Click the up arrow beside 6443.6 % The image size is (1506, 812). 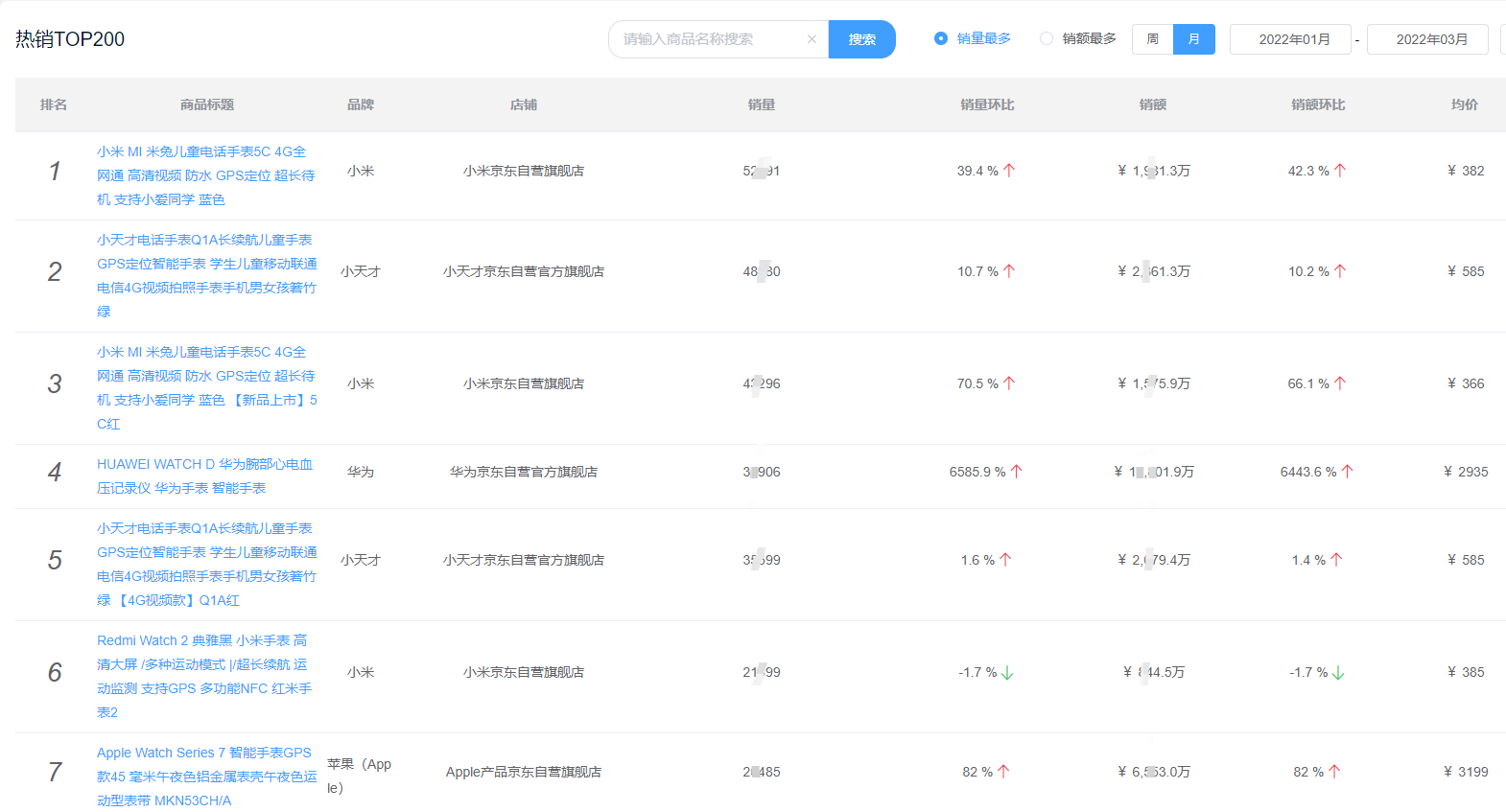tap(1348, 472)
